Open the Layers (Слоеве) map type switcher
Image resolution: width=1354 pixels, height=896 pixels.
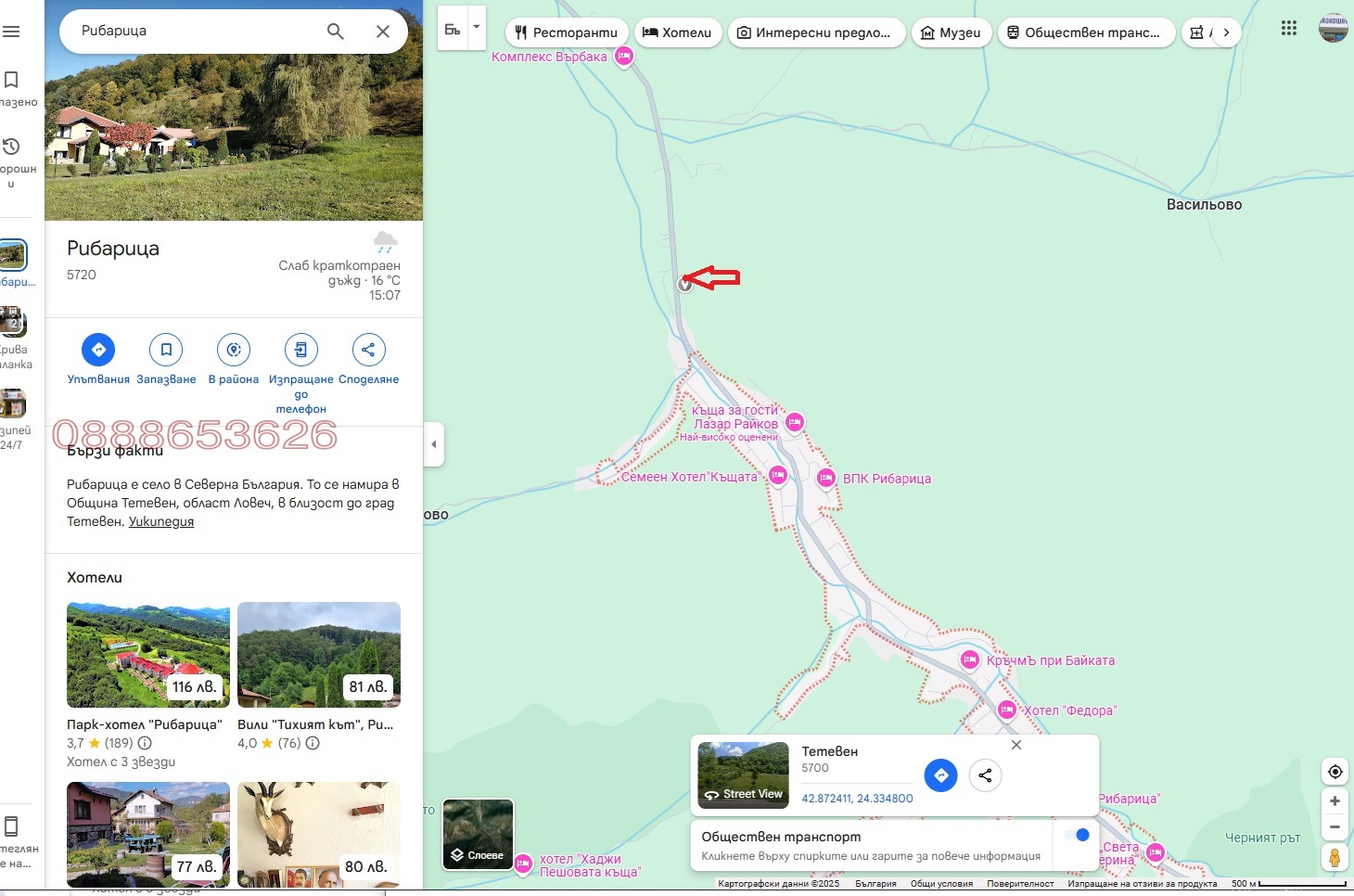(478, 834)
